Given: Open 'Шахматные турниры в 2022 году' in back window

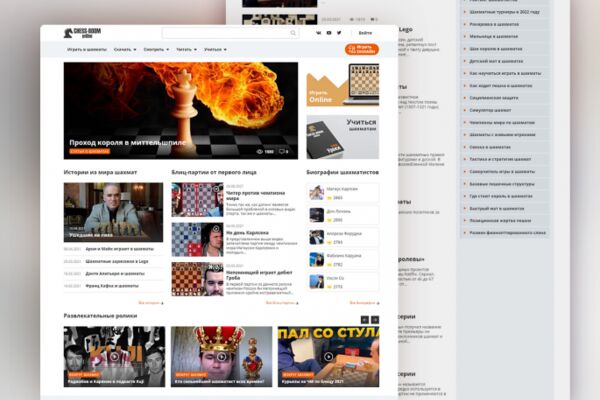Looking at the screenshot, I should point(504,12).
